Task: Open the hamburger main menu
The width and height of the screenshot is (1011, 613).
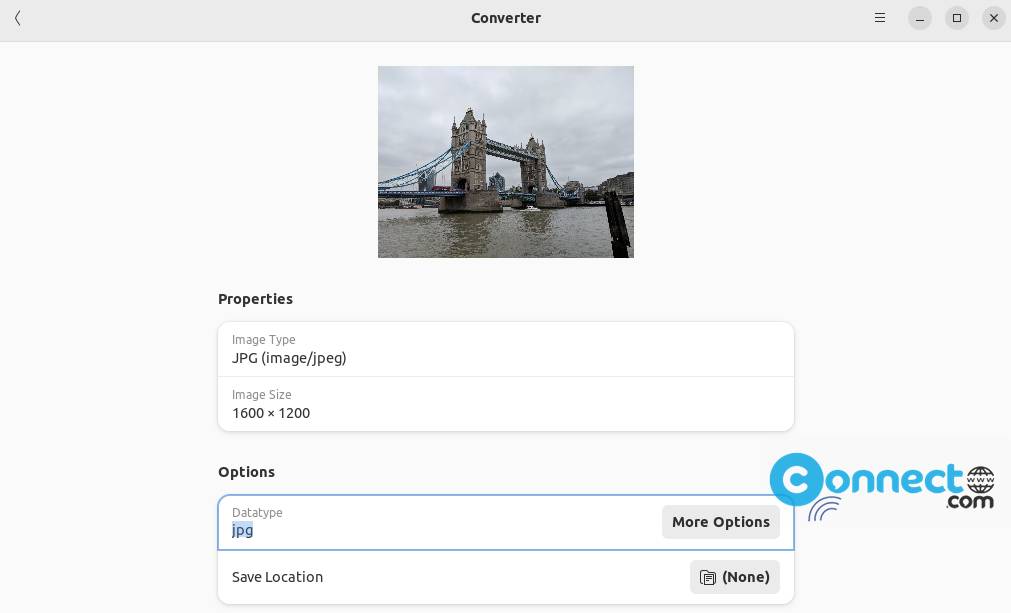Action: tap(880, 18)
